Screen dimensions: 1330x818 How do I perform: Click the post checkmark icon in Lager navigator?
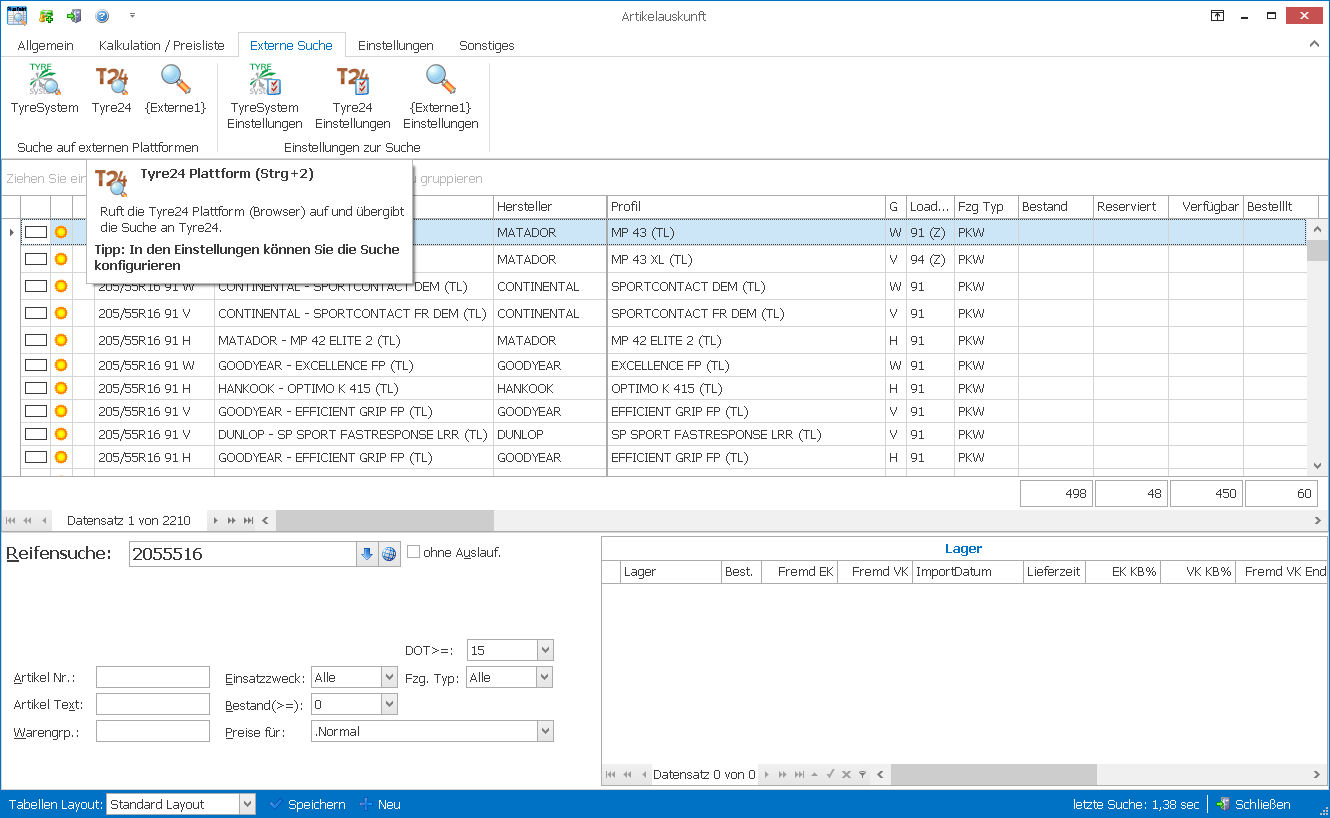pyautogui.click(x=830, y=775)
